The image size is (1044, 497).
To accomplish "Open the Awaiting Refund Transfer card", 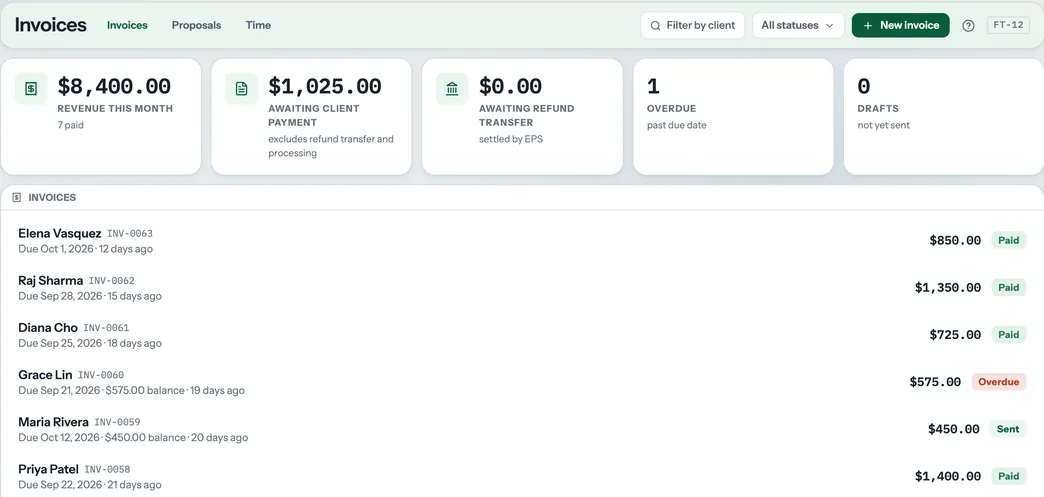I will click(x=523, y=117).
